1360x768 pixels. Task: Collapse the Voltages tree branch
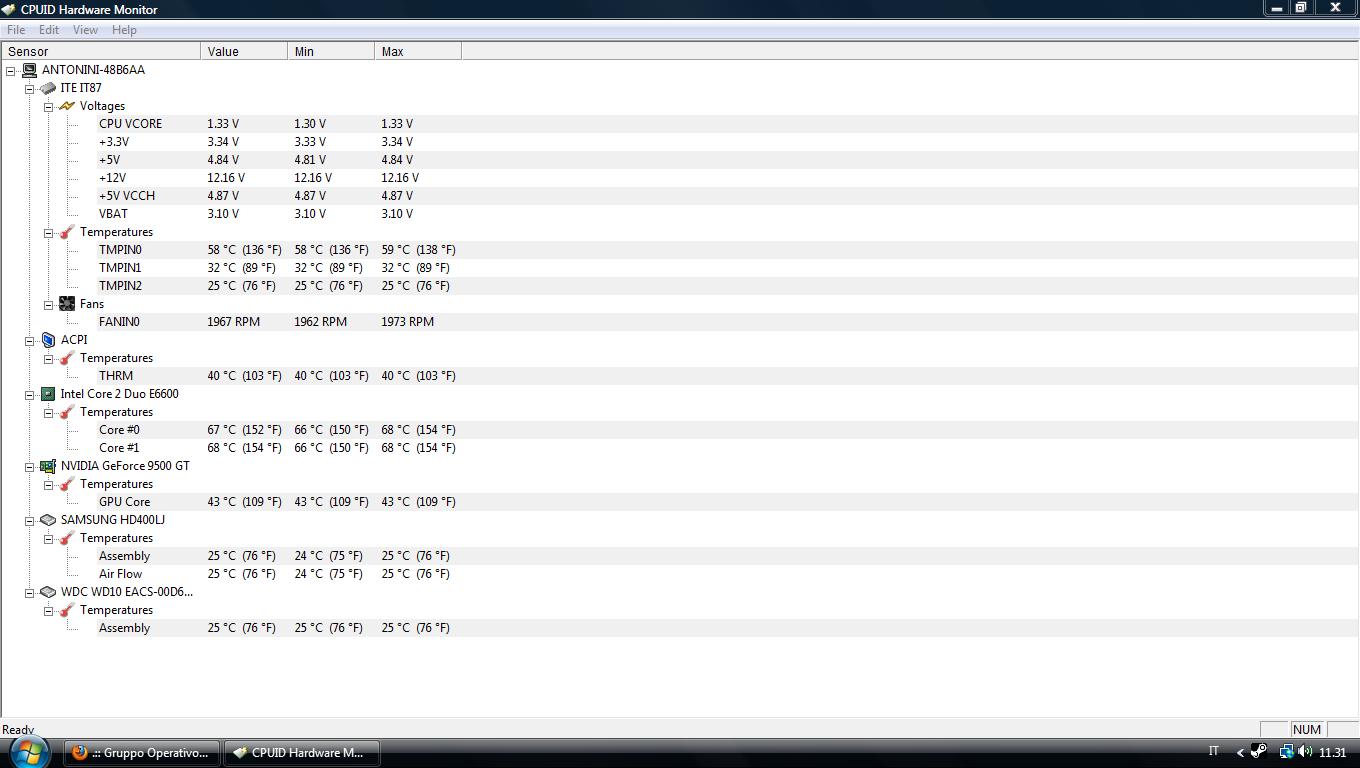(x=48, y=107)
